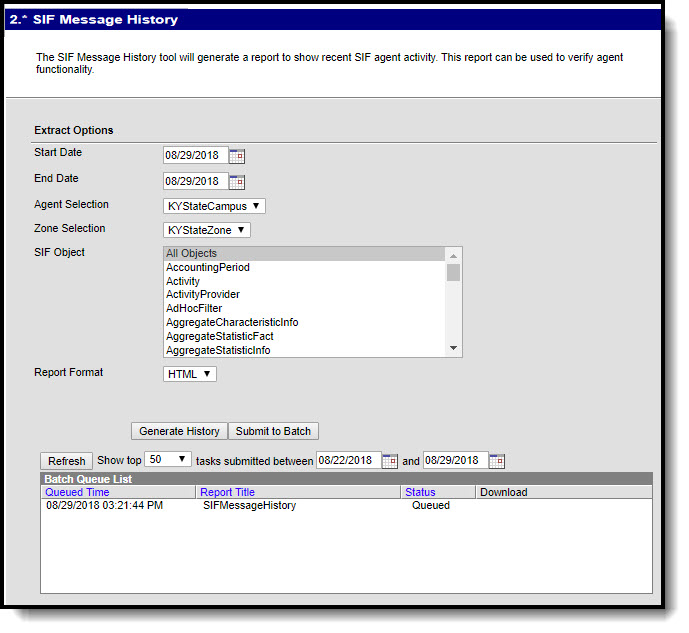This screenshot has height=633, width=689.
Task: Click the SIFMessageHistory report title
Action: pyautogui.click(x=250, y=505)
